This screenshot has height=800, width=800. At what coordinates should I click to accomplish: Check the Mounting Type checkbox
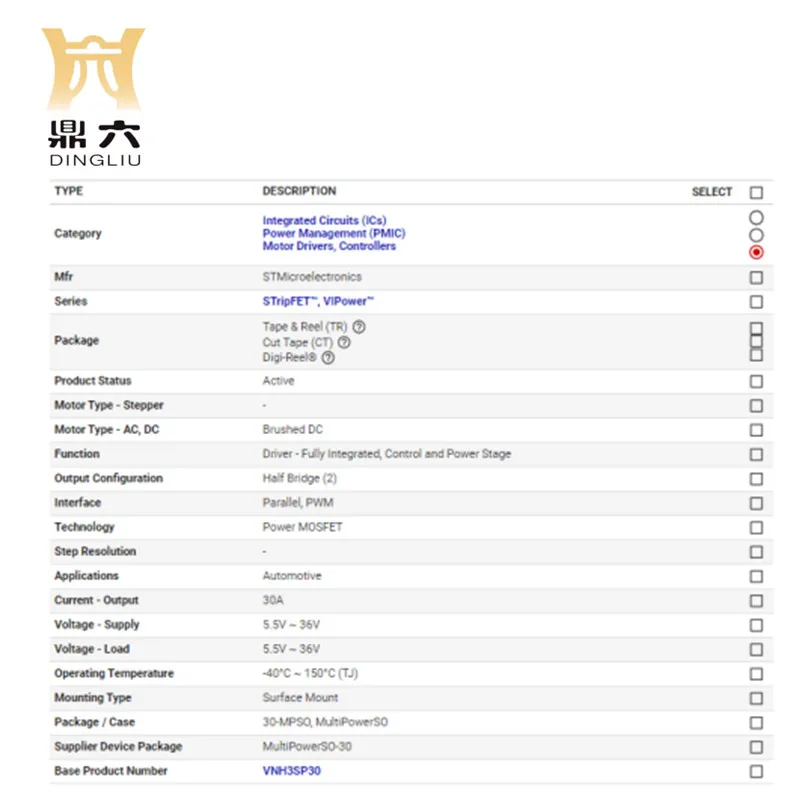(x=756, y=698)
